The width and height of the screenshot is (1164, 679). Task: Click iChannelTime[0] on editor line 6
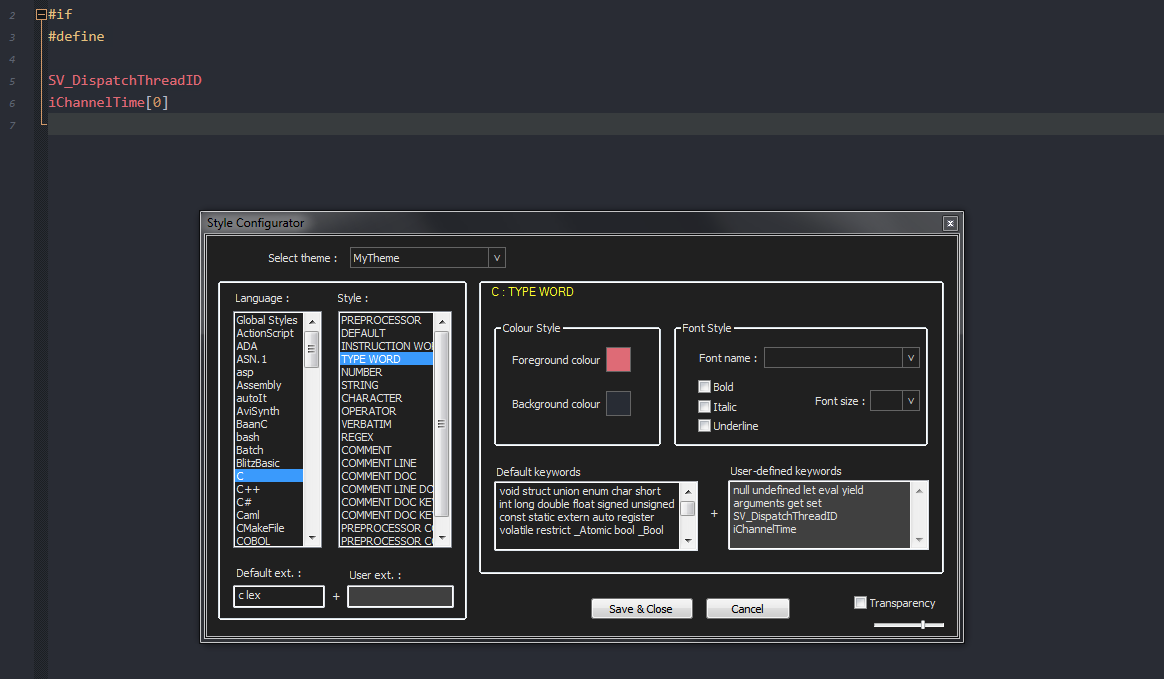click(108, 102)
